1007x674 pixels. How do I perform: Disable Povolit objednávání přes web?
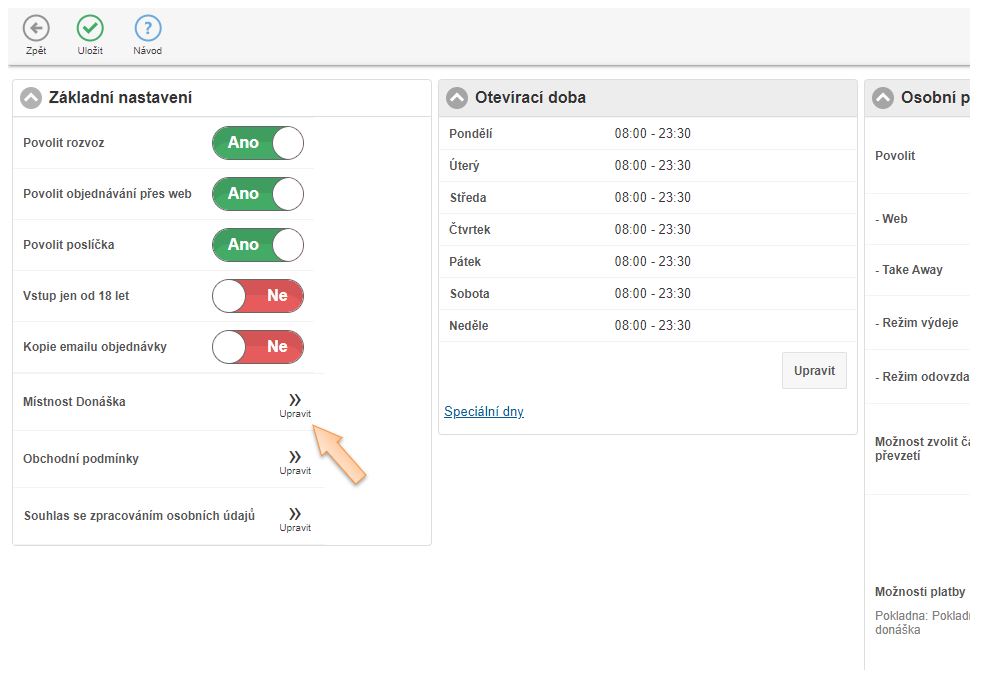(258, 194)
